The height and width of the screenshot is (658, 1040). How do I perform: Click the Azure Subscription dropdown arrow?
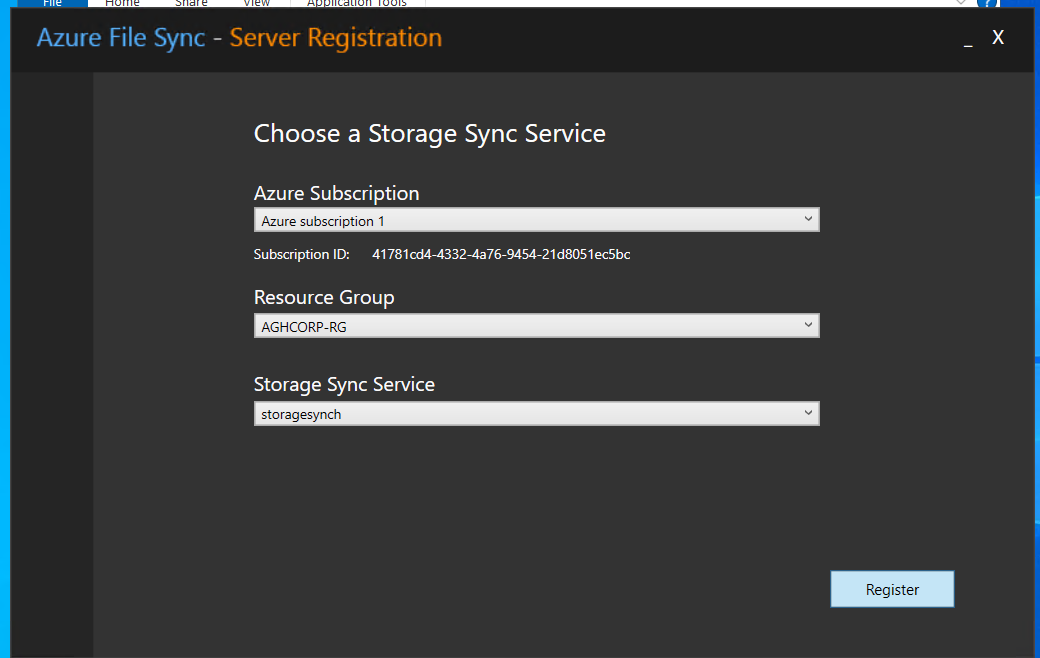[x=808, y=220]
